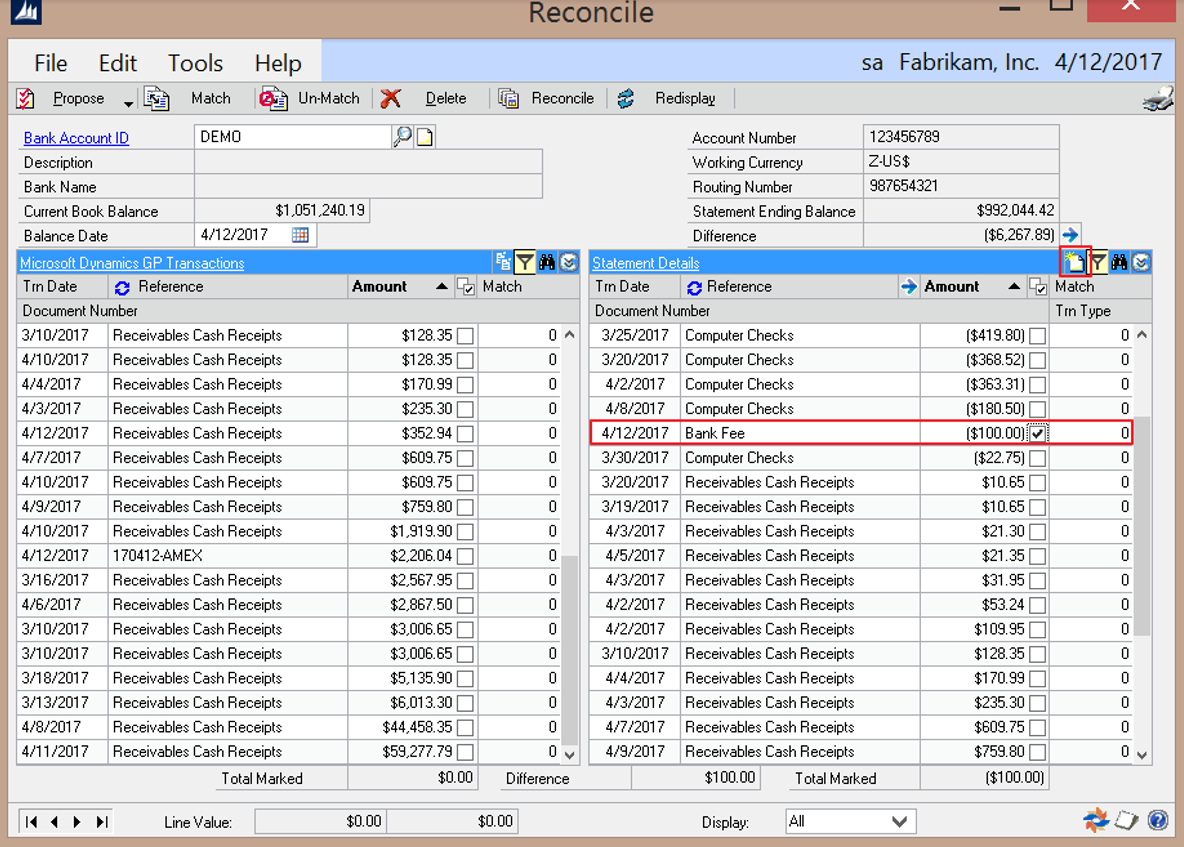Screen dimensions: 1184x847
Task: Expand rows via Statement Details chevron button
Action: tap(1141, 262)
